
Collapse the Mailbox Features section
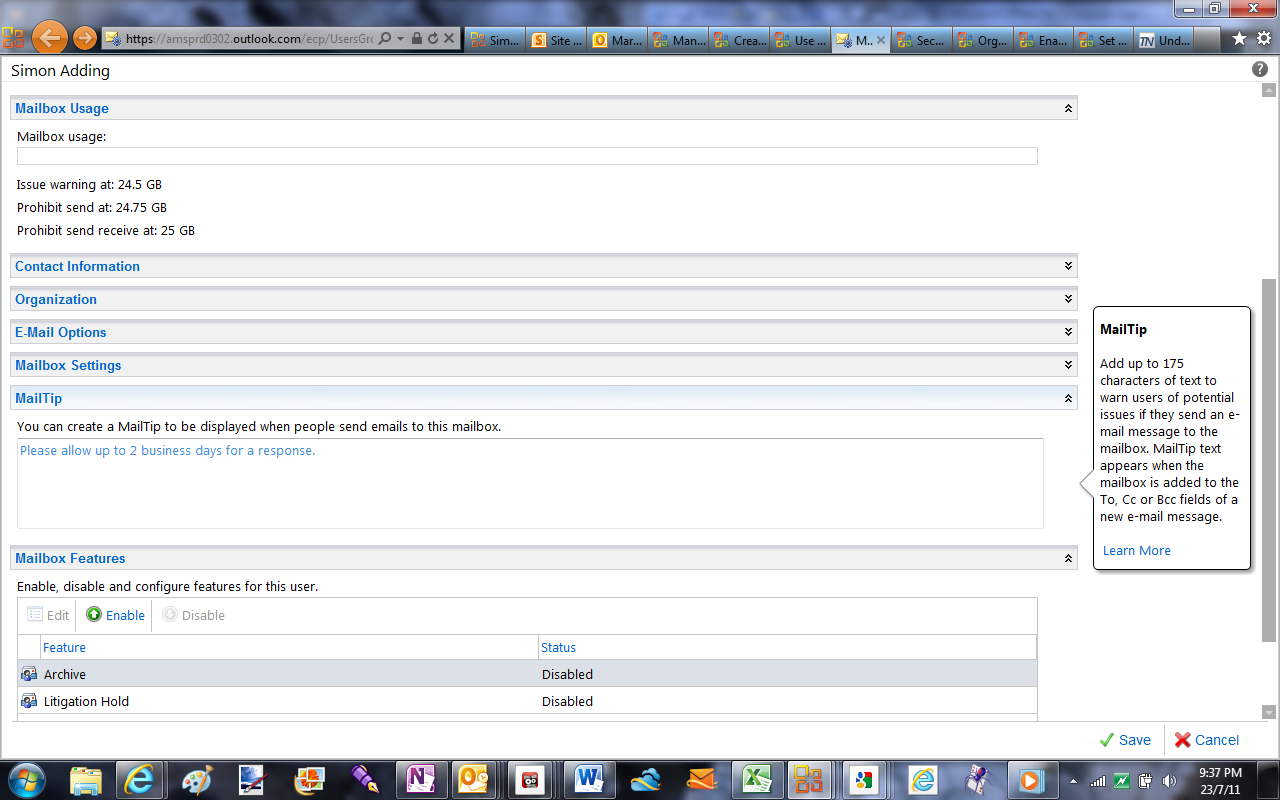coord(1068,558)
